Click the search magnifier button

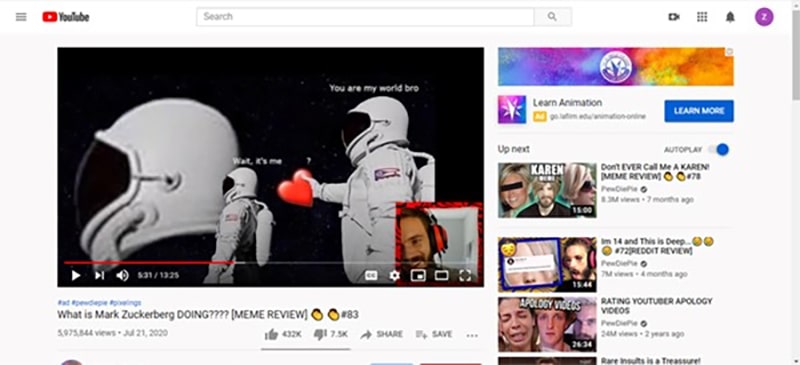(x=553, y=17)
